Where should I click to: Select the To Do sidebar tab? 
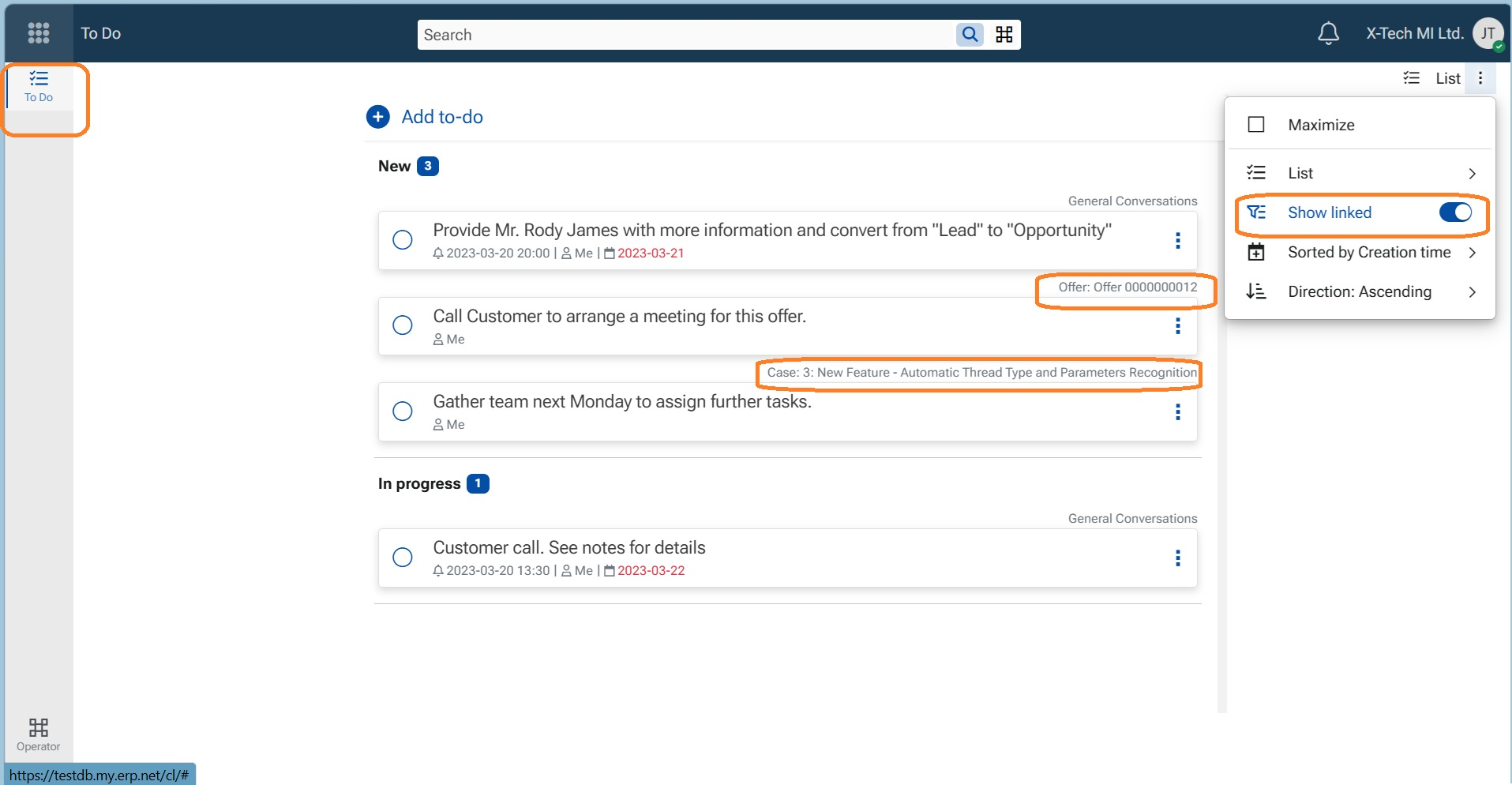click(x=39, y=86)
